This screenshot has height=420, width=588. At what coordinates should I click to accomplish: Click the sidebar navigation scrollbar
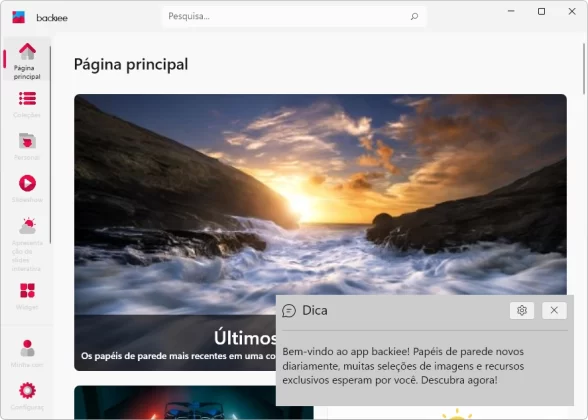tap(51, 144)
